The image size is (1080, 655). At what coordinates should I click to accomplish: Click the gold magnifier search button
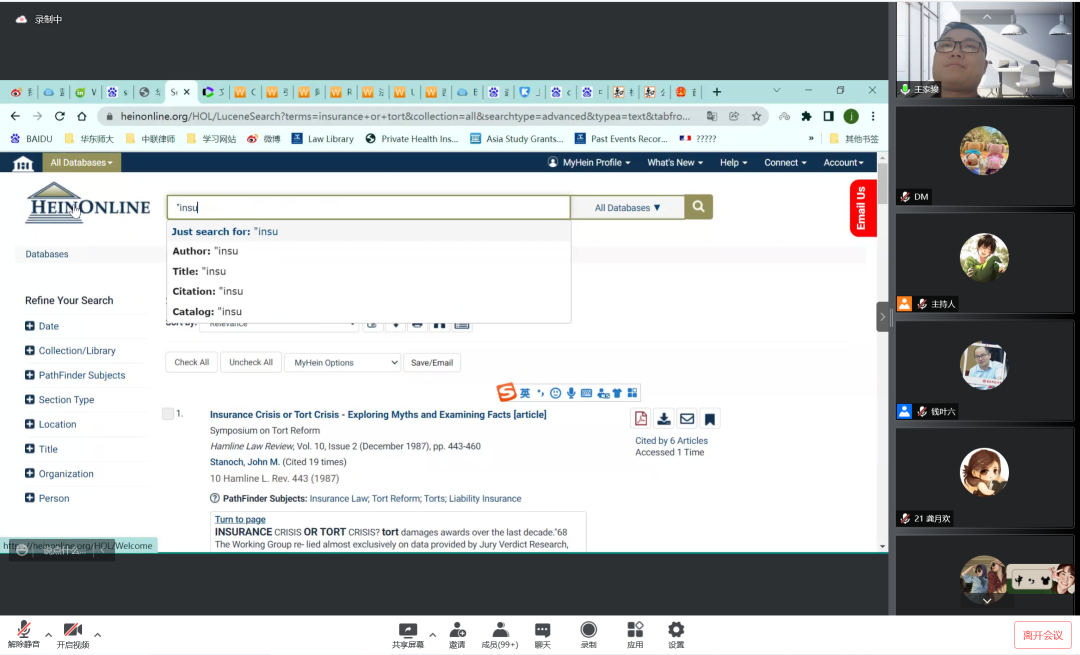click(x=698, y=207)
